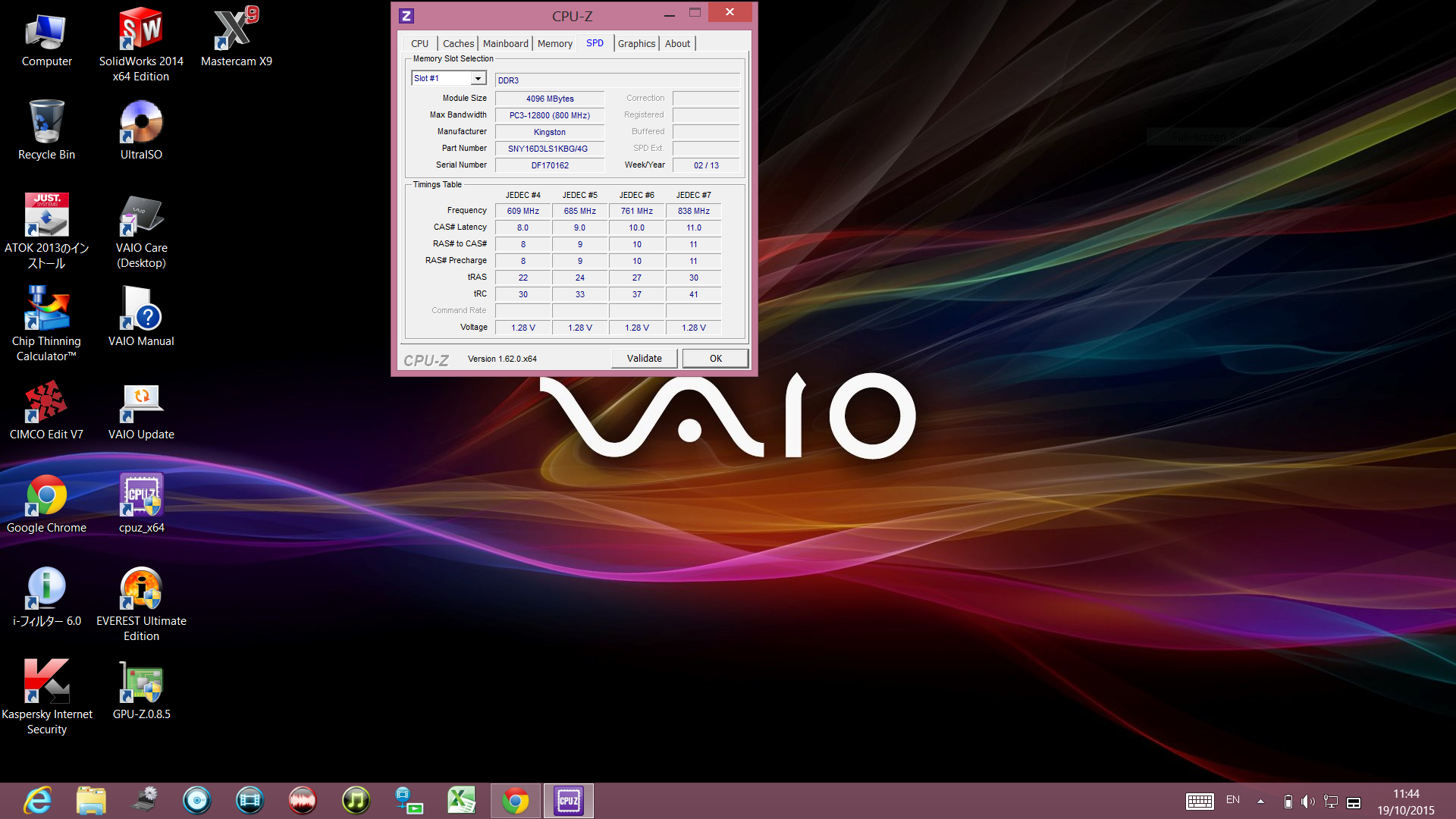Launch SolidWorks 2014 x64 Edition shortcut
The width and height of the screenshot is (1456, 819).
point(141,44)
